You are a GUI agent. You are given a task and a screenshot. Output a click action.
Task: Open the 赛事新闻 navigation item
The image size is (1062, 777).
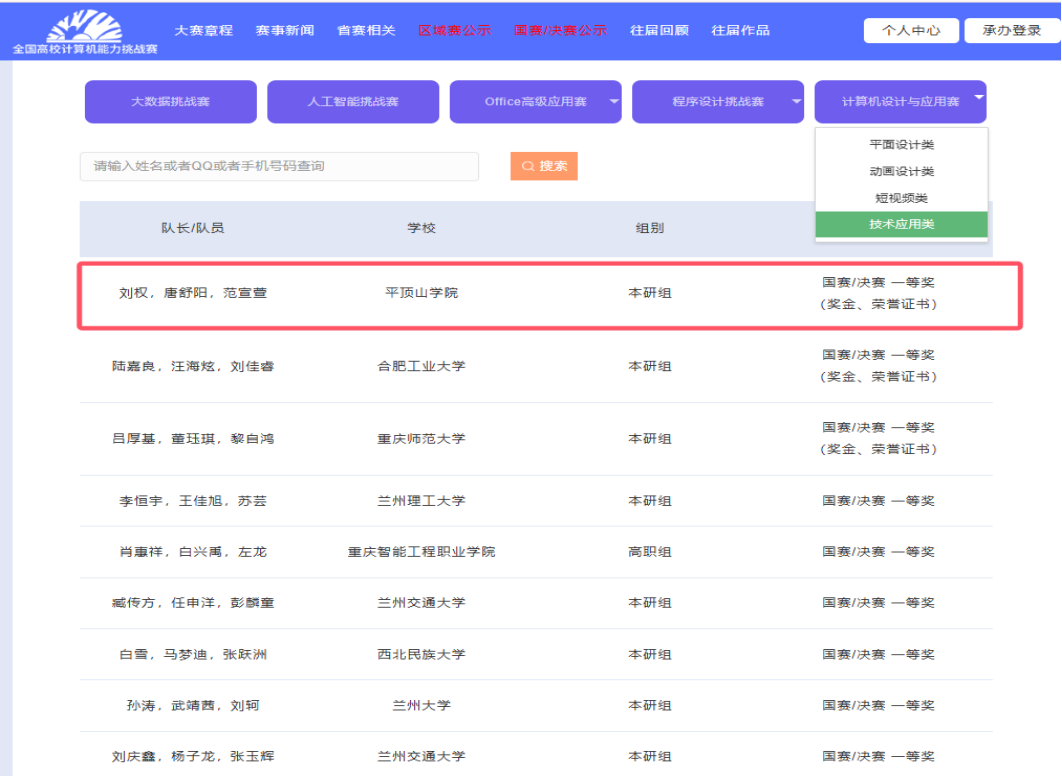[x=284, y=30]
